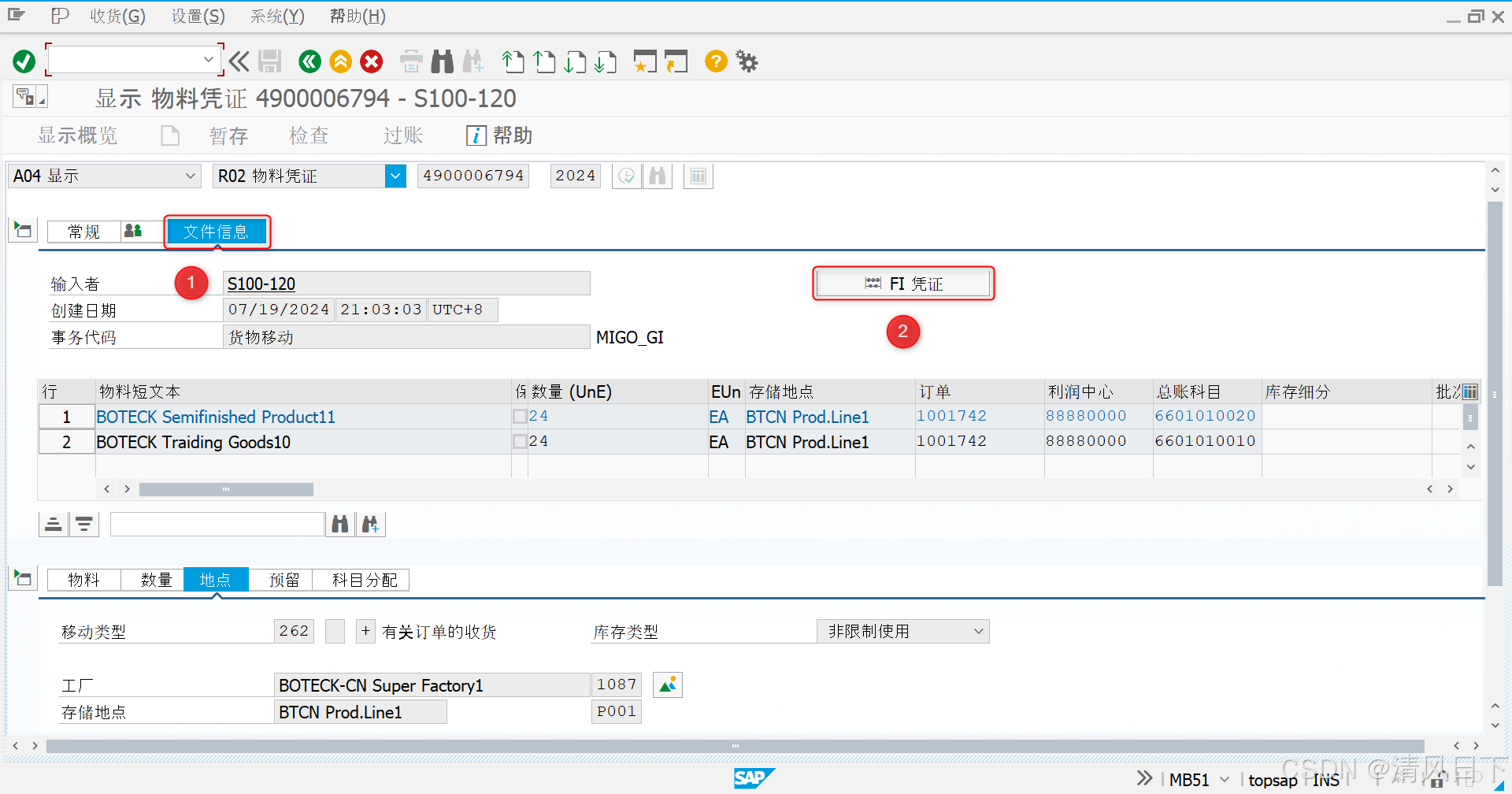
Task: Expand the MB51 transaction status dropdown
Action: pos(1224,780)
